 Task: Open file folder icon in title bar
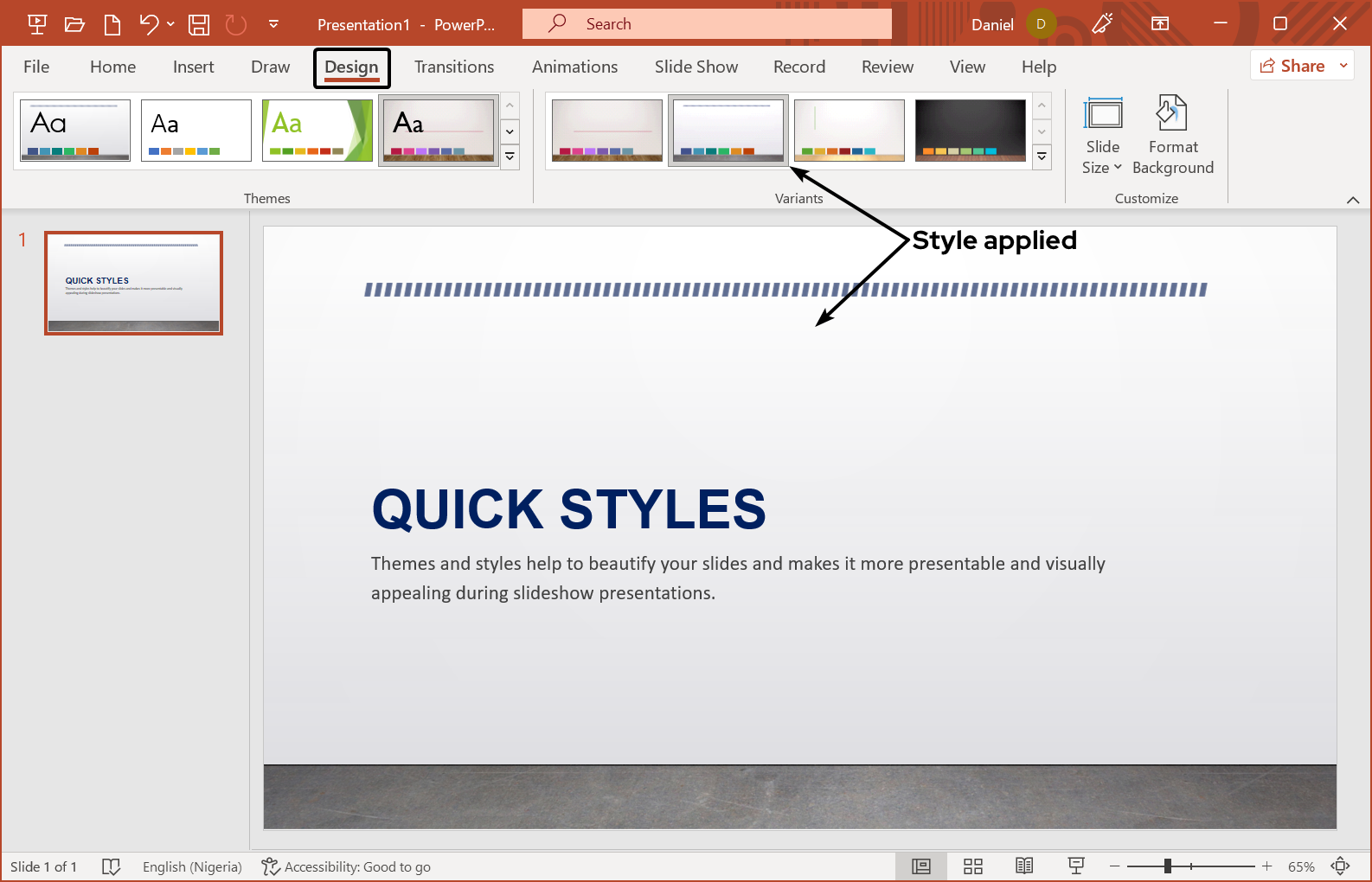(74, 24)
